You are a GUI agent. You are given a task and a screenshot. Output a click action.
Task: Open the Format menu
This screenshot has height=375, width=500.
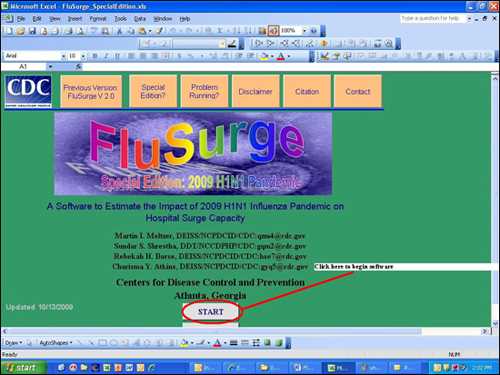(x=98, y=19)
